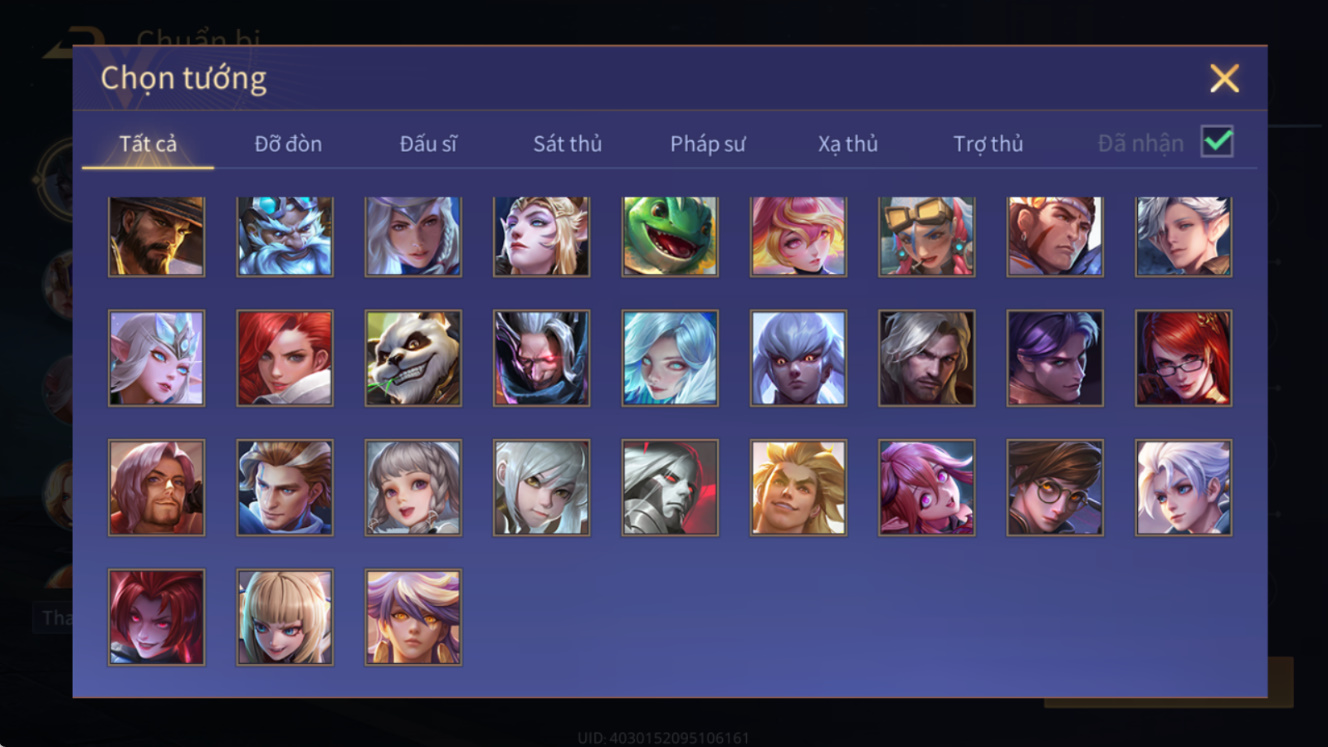Pick the blue-bearded old dwarf hero
This screenshot has width=1328, height=747.
pos(285,237)
